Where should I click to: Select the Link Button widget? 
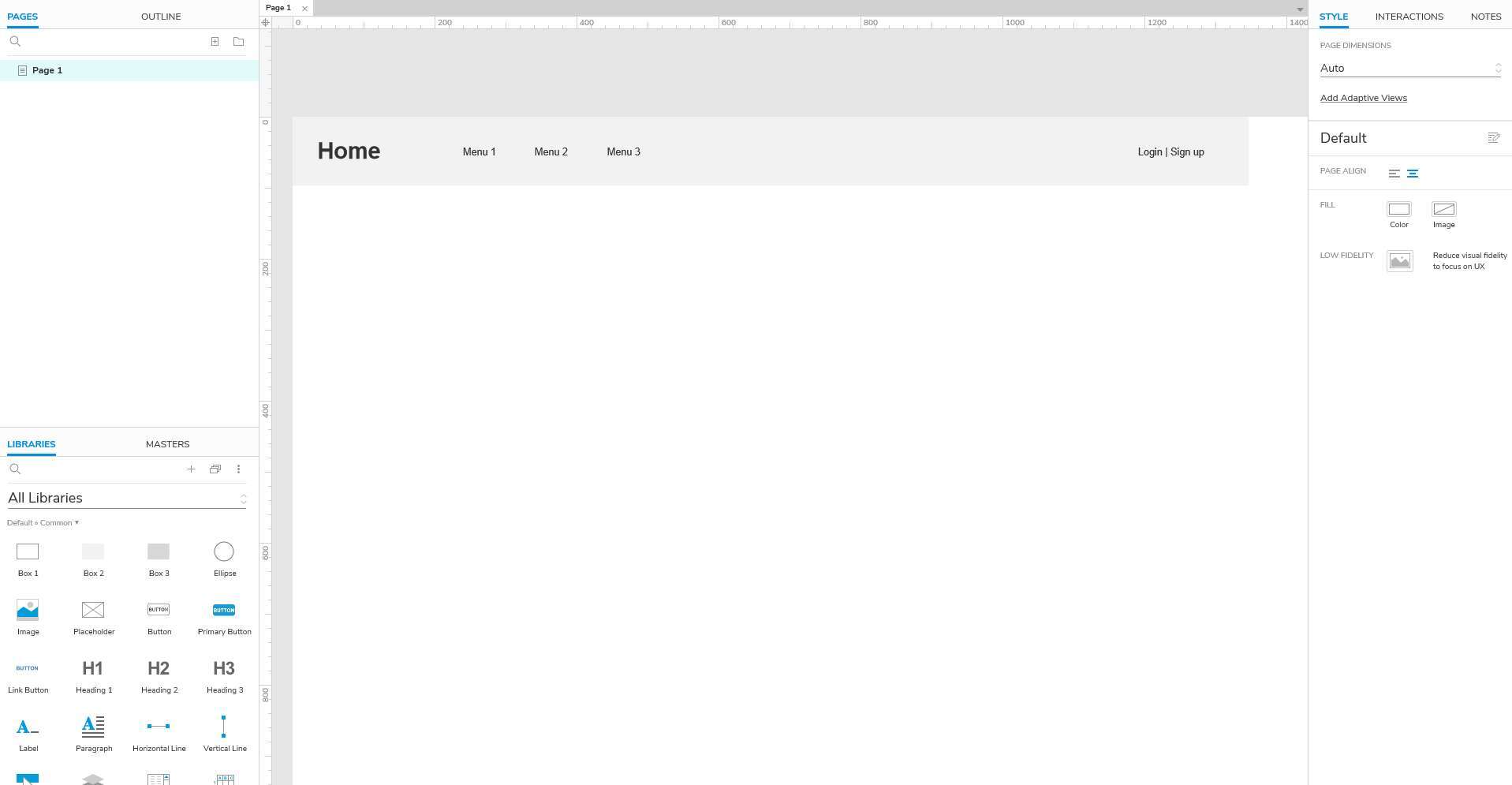click(28, 677)
